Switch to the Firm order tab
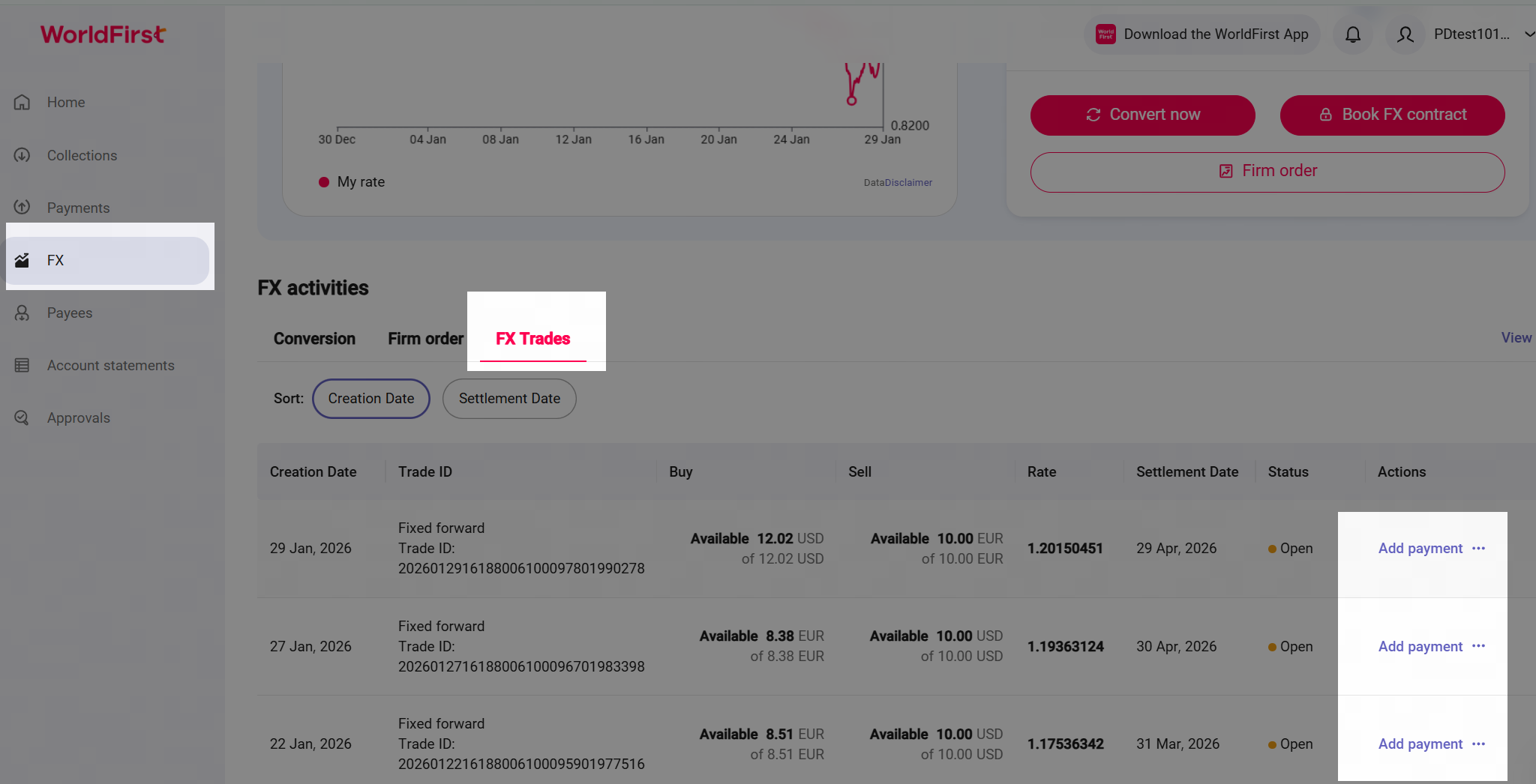This screenshot has height=784, width=1536. pos(425,339)
